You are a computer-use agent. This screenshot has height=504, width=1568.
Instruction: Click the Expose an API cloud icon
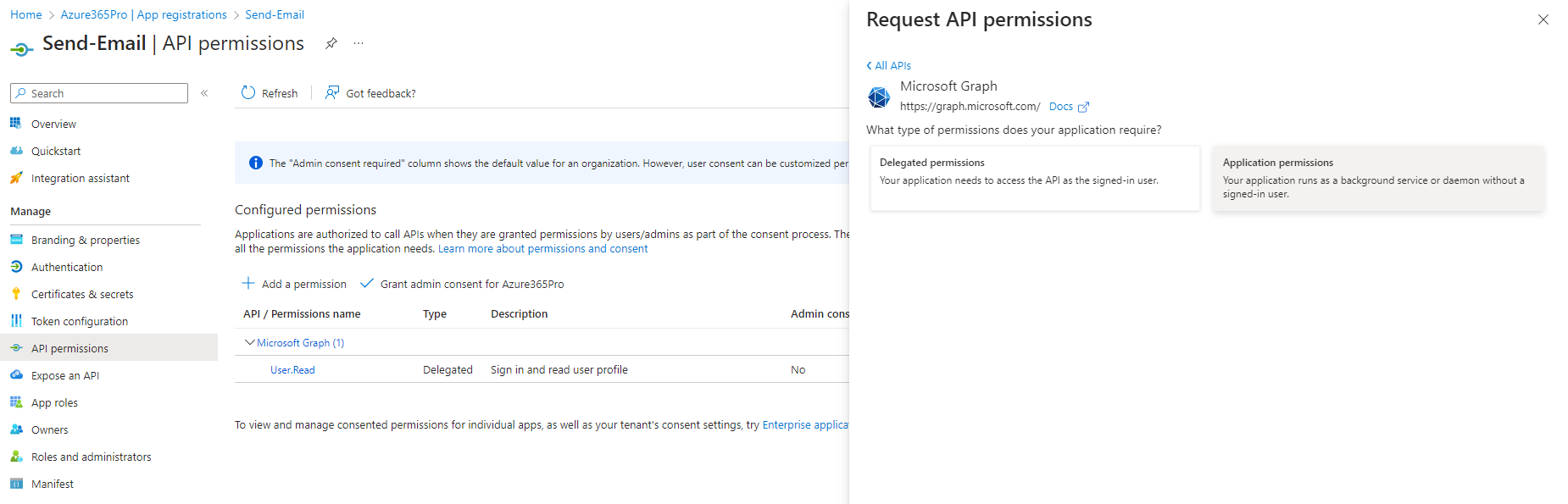(16, 375)
